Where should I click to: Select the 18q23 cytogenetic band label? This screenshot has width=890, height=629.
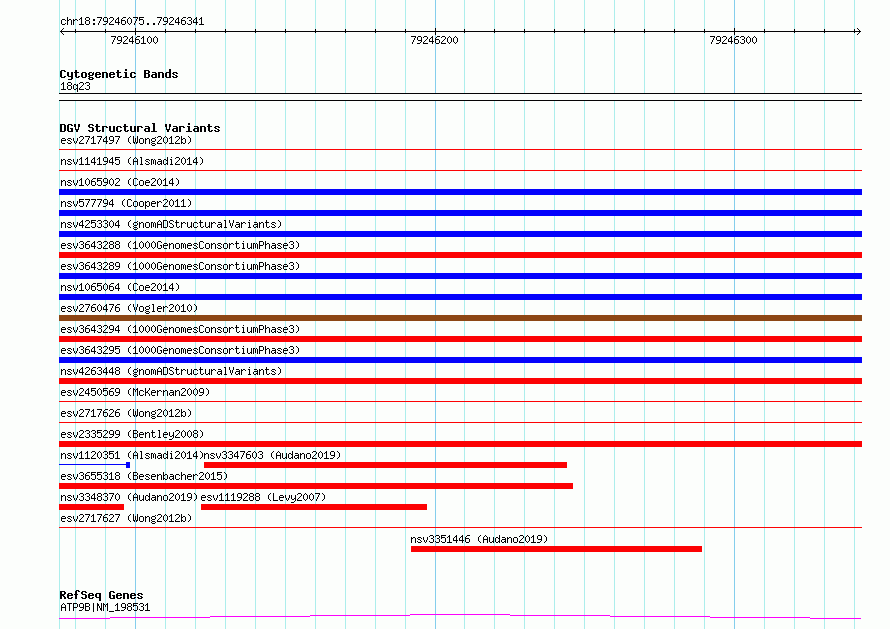75,86
